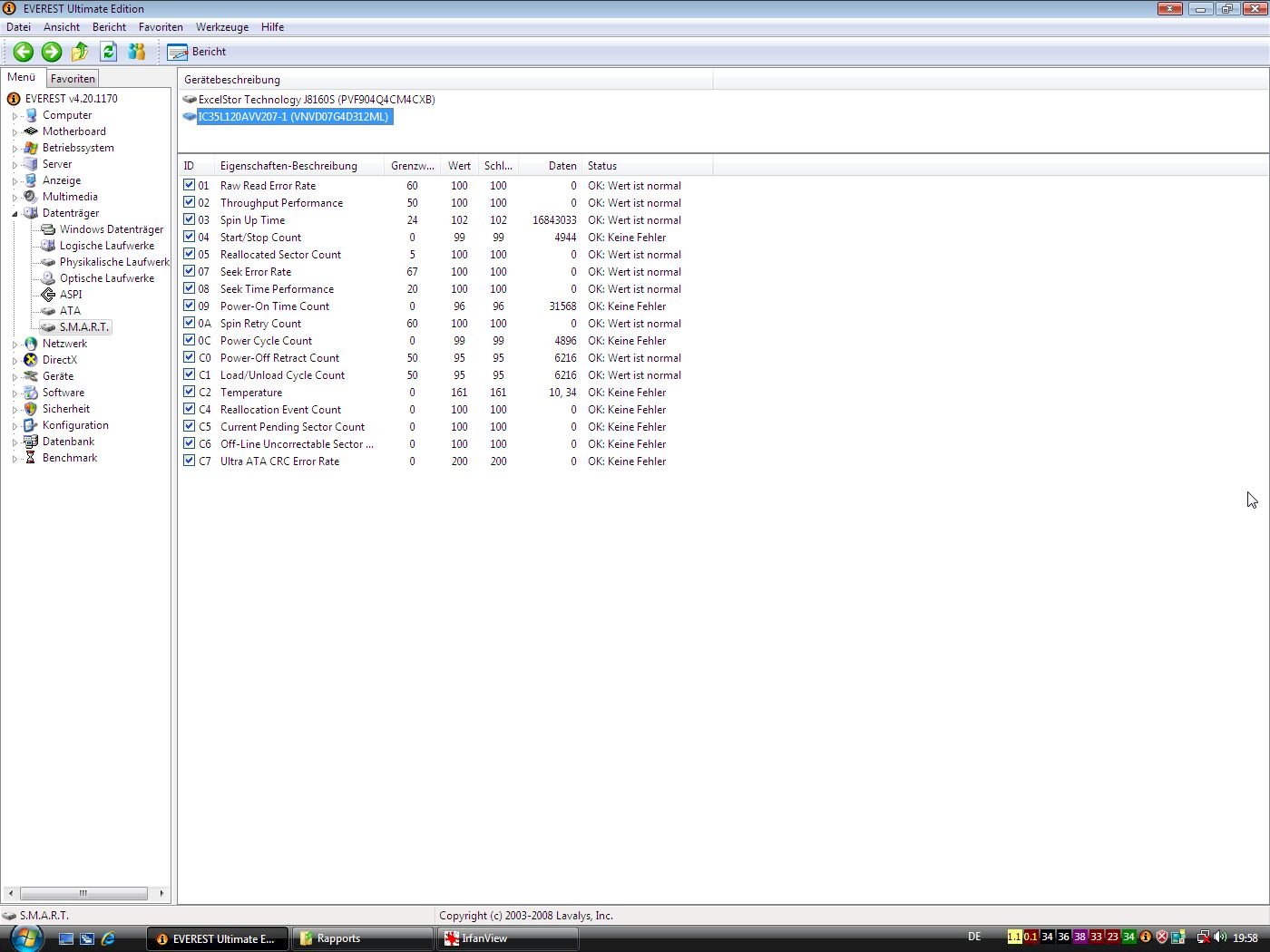The width and height of the screenshot is (1270, 952).
Task: Open the Werkzeuge menu
Action: coord(221,27)
